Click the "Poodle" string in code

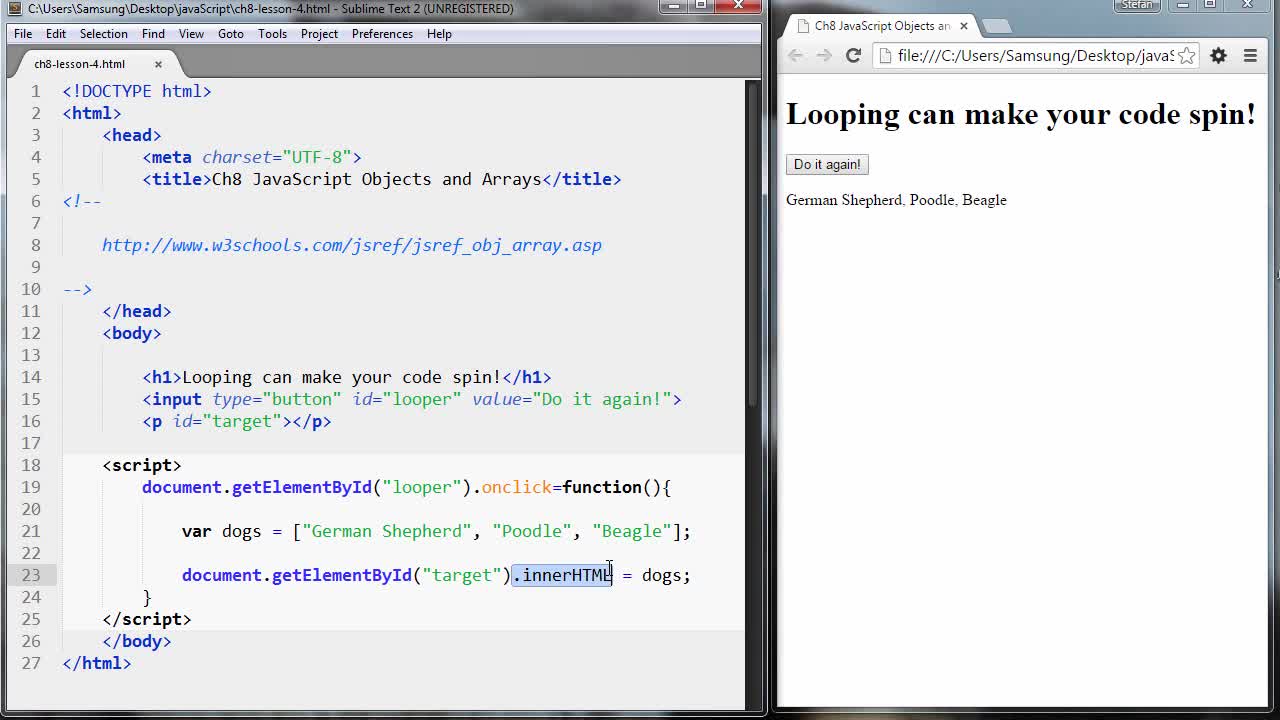pyautogui.click(x=532, y=531)
